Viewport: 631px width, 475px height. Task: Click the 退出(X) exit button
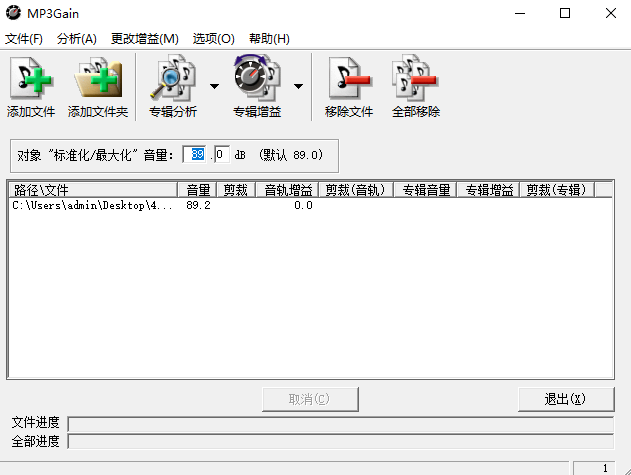pyautogui.click(x=566, y=399)
